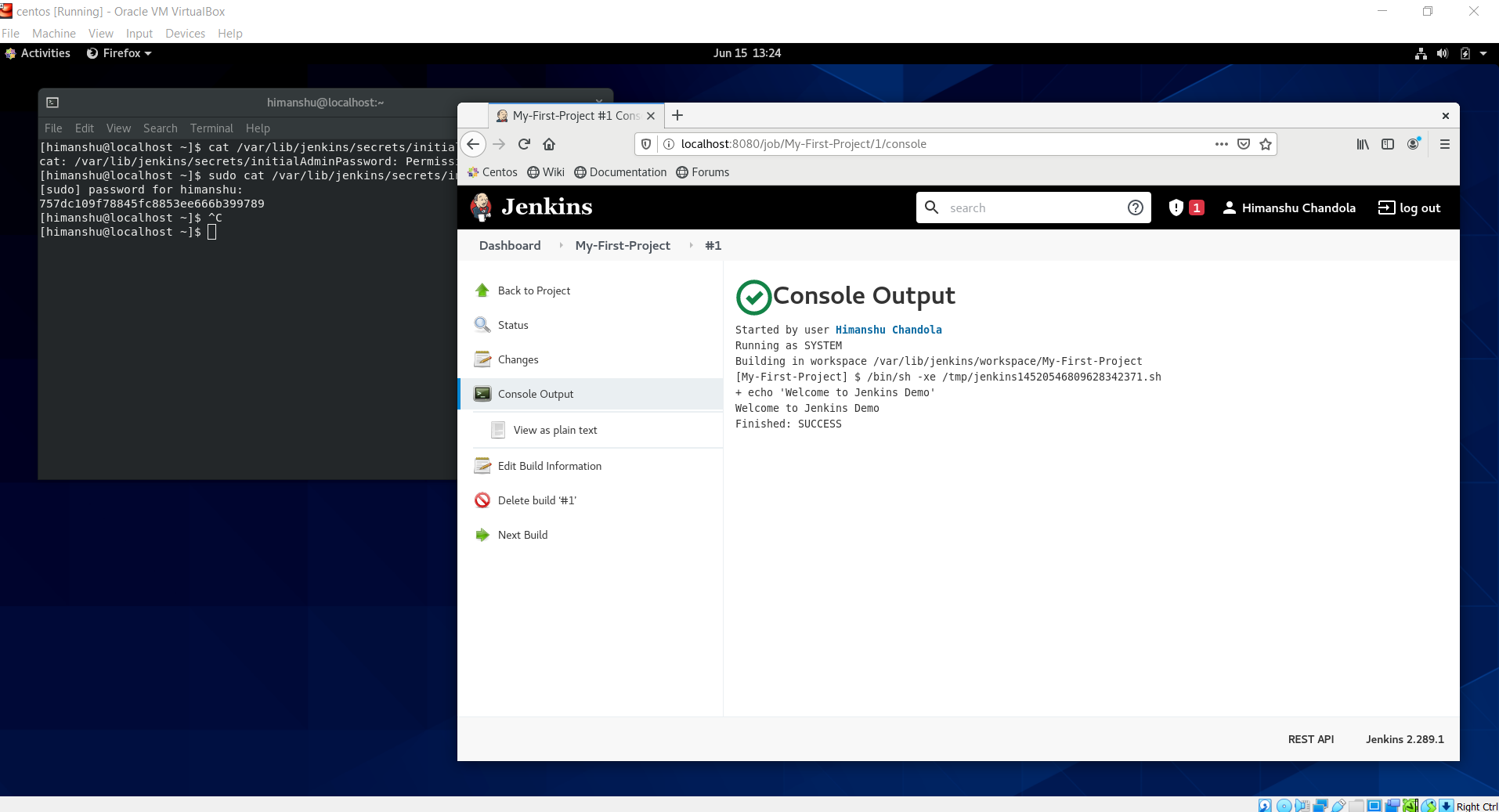Screen dimensions: 1499x812
Task: Go to Dashboard breadcrumb
Action: (510, 245)
